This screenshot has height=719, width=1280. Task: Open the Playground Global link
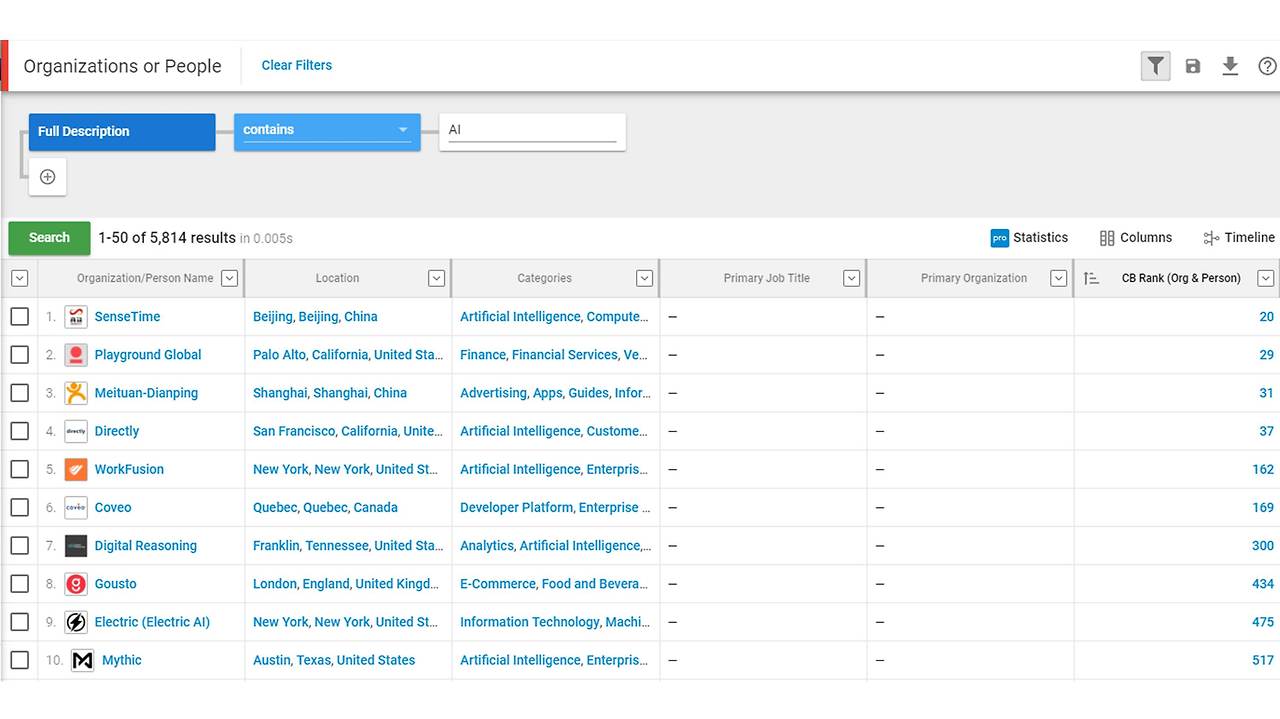pos(148,355)
